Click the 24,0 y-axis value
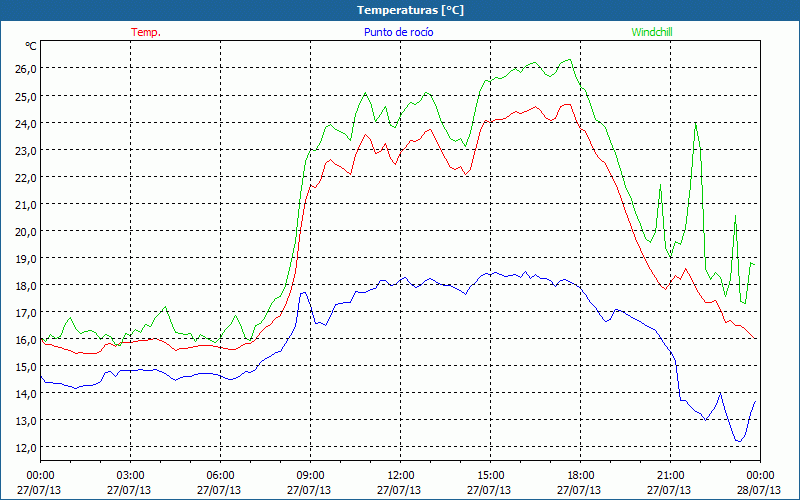This screenshot has width=800, height=500. coord(26,123)
